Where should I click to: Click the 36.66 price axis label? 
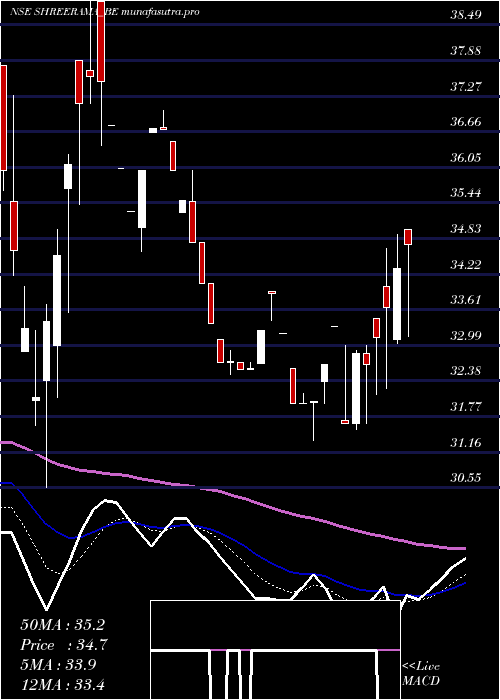click(466, 122)
